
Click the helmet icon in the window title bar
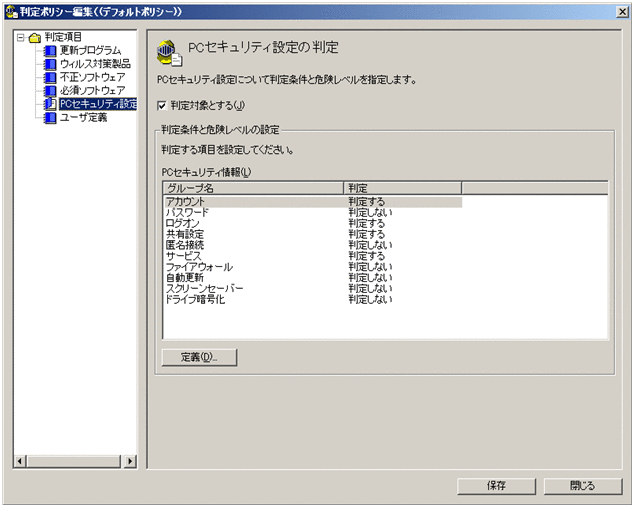coord(11,12)
